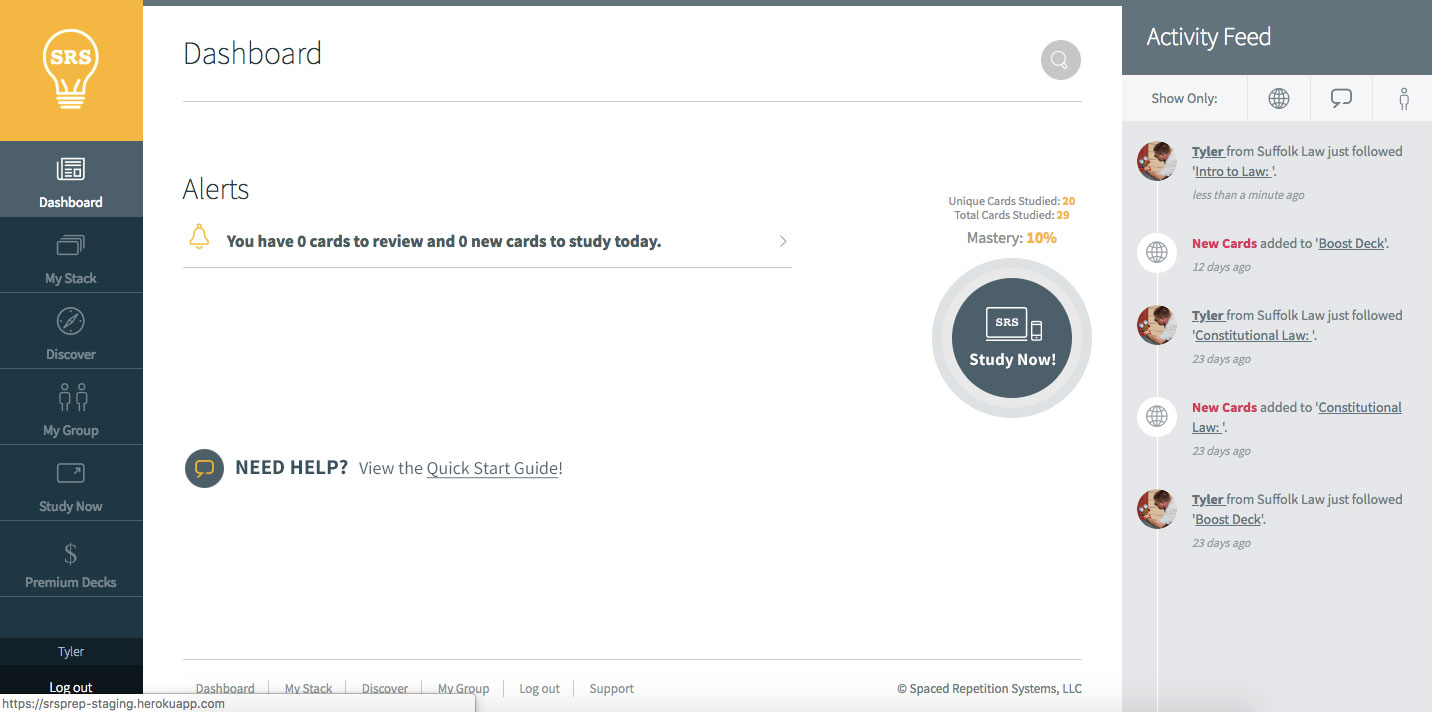The image size is (1432, 712).
Task: Click the SRS logo icon
Action: [x=71, y=70]
